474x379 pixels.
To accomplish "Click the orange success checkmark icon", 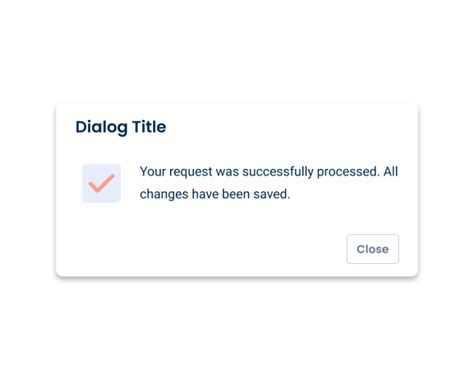I will pyautogui.click(x=101, y=183).
